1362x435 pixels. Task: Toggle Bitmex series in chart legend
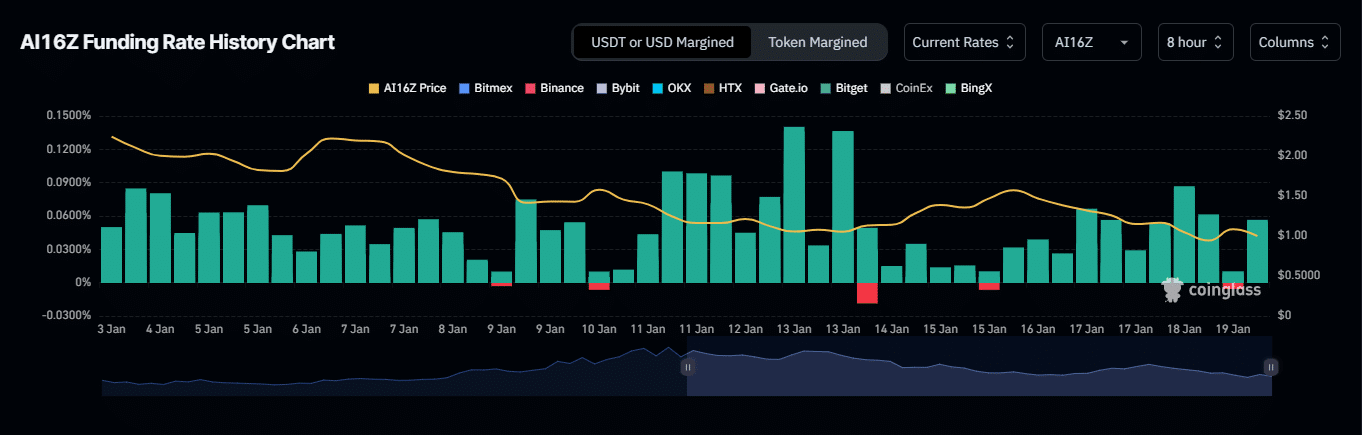tap(465, 88)
